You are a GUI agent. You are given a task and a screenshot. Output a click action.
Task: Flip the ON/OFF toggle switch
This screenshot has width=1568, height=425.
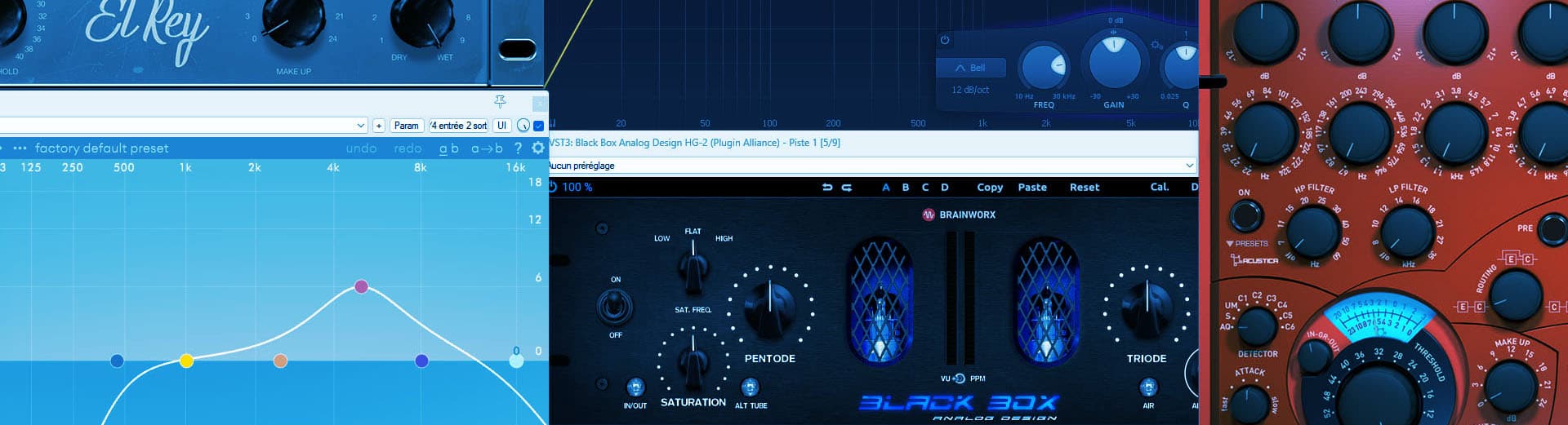(615, 308)
